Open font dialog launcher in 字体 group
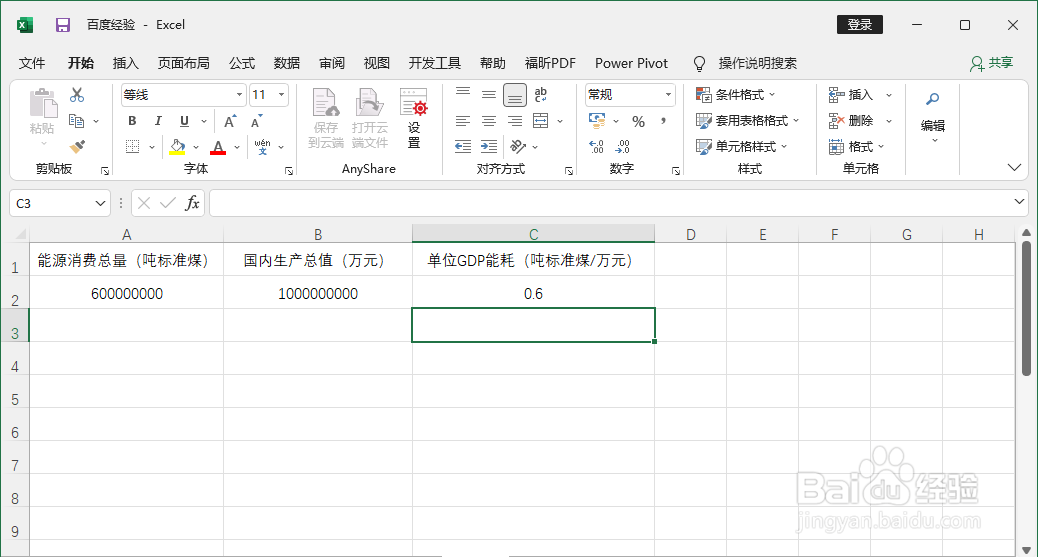The image size is (1038, 557). pos(289,171)
